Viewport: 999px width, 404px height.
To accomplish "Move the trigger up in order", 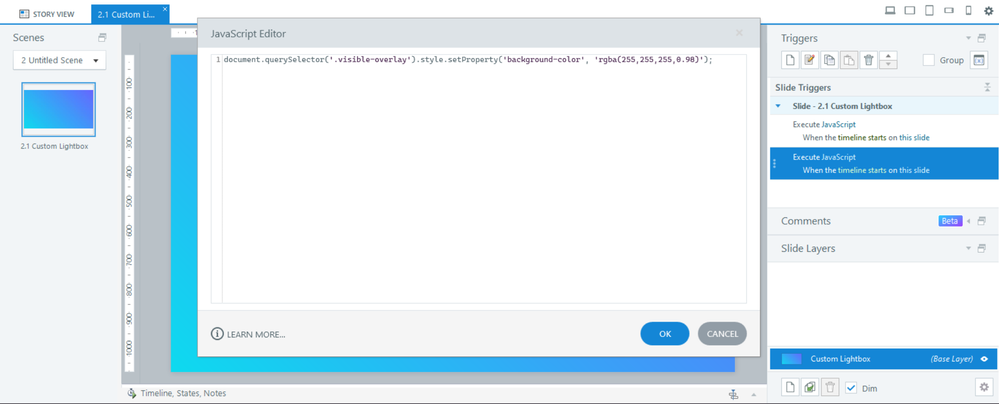I will click(888, 56).
